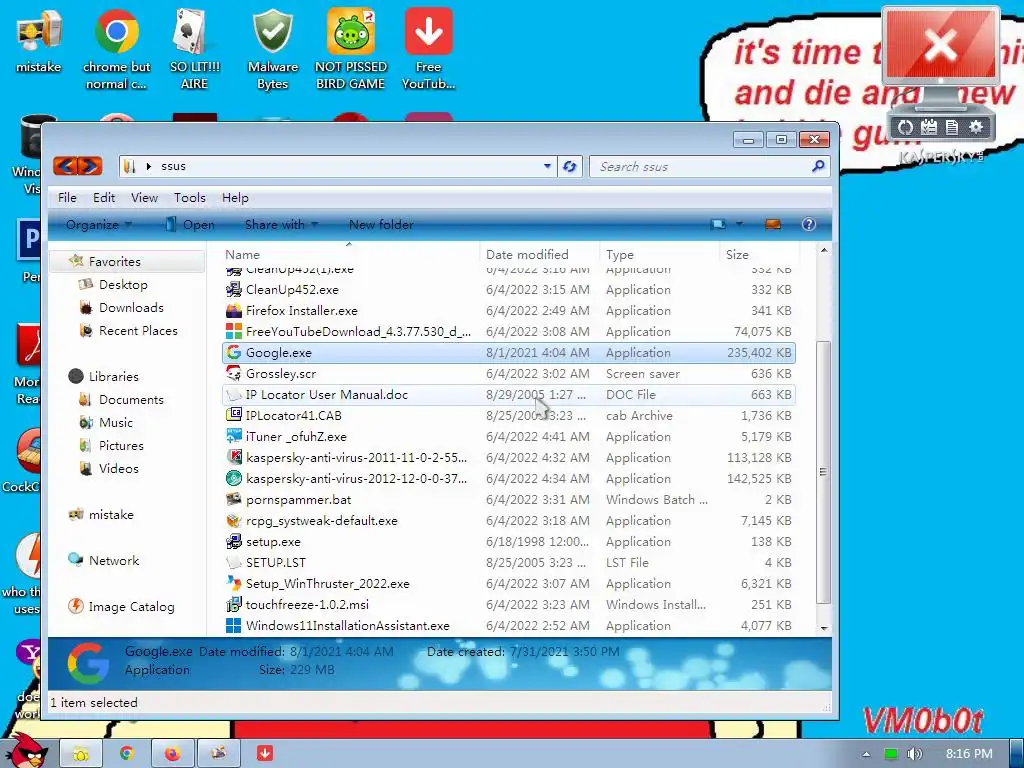Open the change view dropdown arrow
Viewport: 1024px width, 768px height.
740,225
